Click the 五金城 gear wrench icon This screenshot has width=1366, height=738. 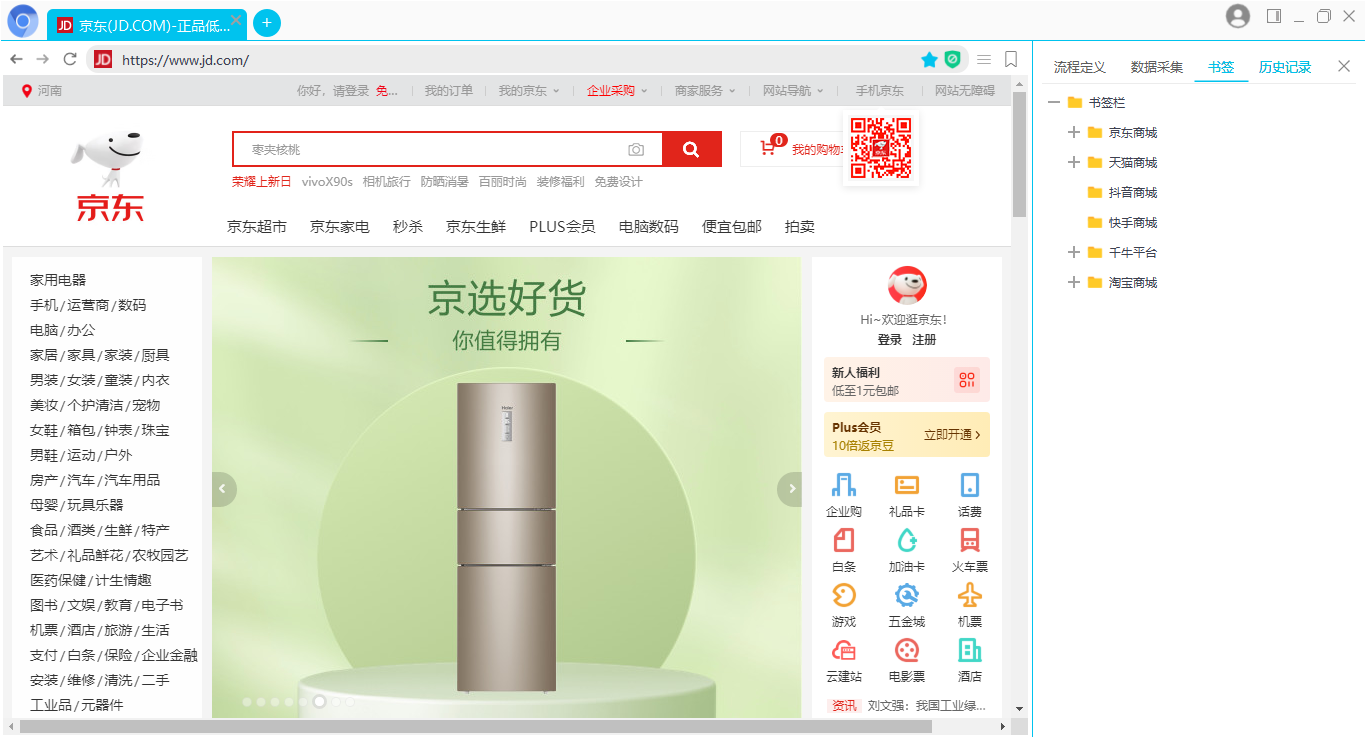point(907,595)
